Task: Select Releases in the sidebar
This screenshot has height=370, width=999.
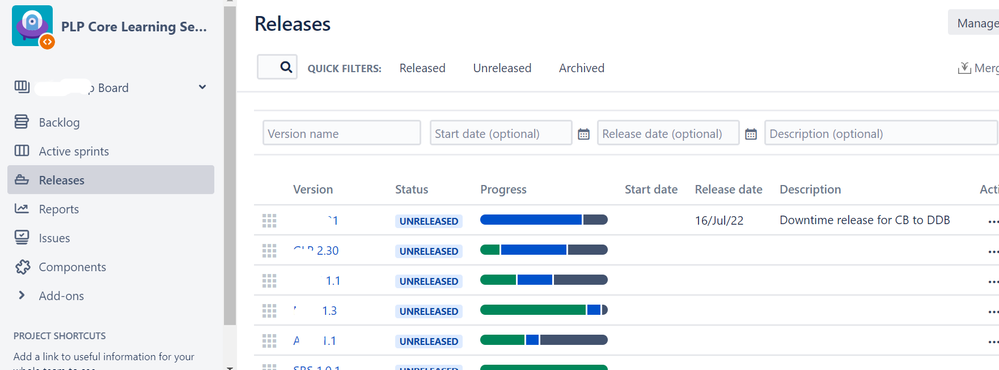Action: click(x=111, y=180)
